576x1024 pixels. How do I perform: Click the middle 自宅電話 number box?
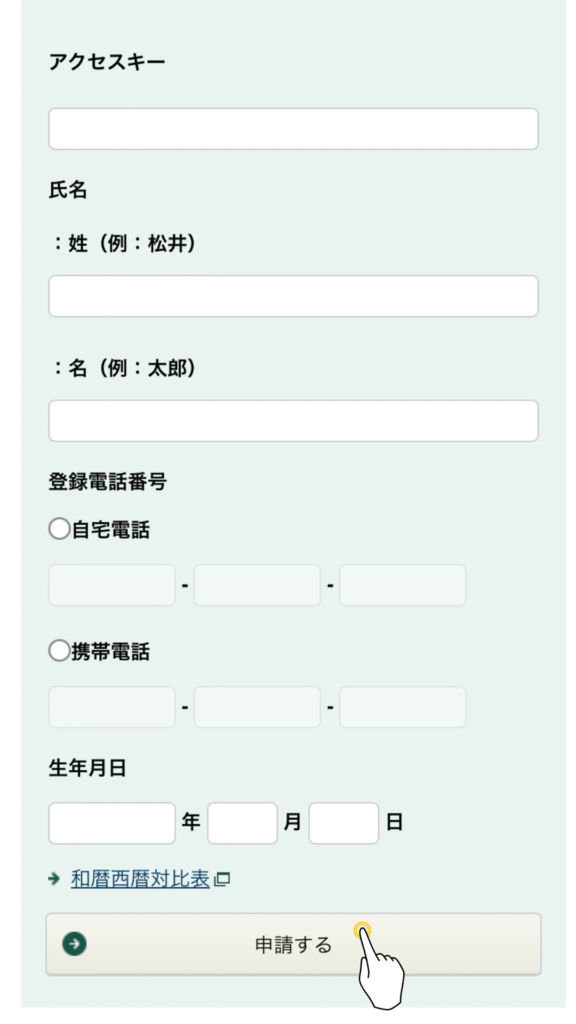click(257, 585)
